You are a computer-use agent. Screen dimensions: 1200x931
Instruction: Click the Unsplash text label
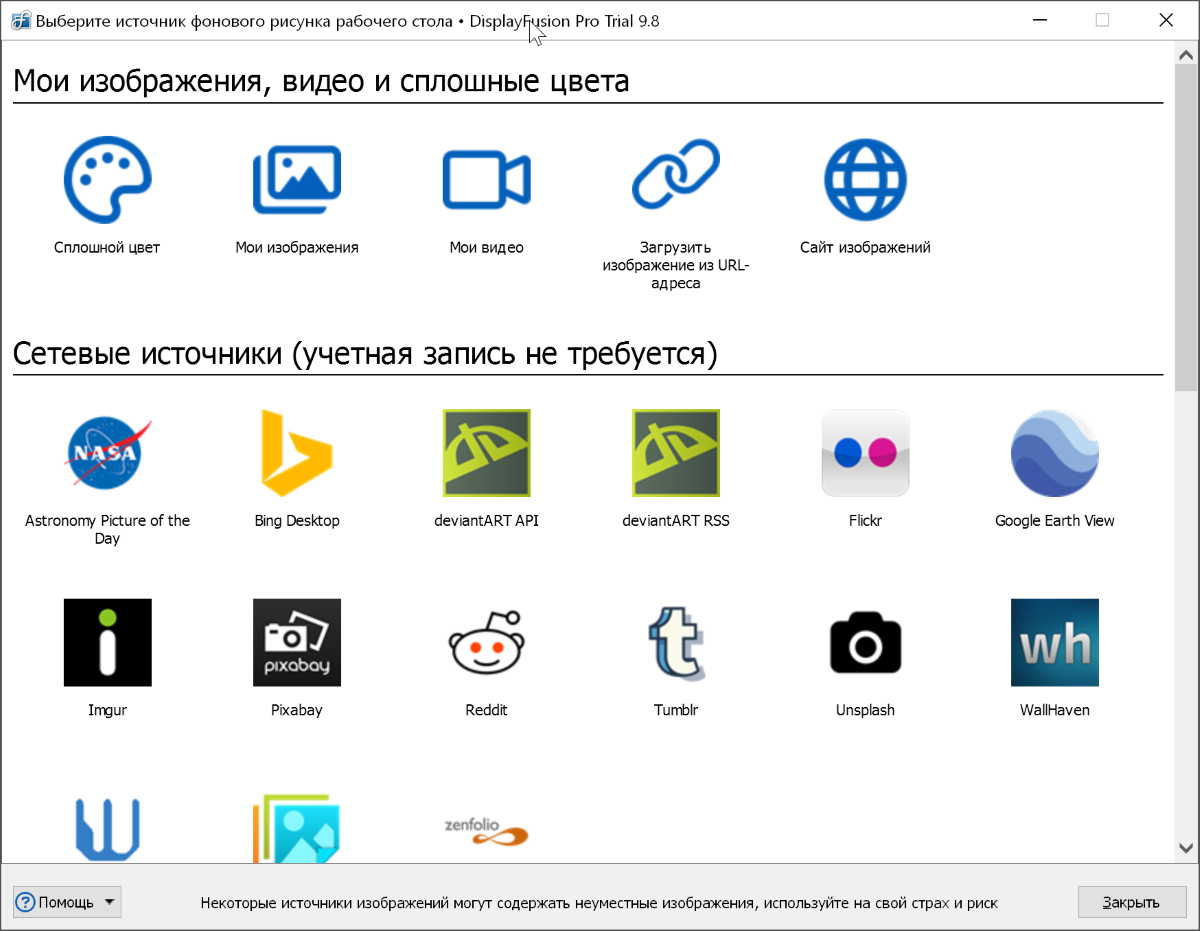coord(866,710)
